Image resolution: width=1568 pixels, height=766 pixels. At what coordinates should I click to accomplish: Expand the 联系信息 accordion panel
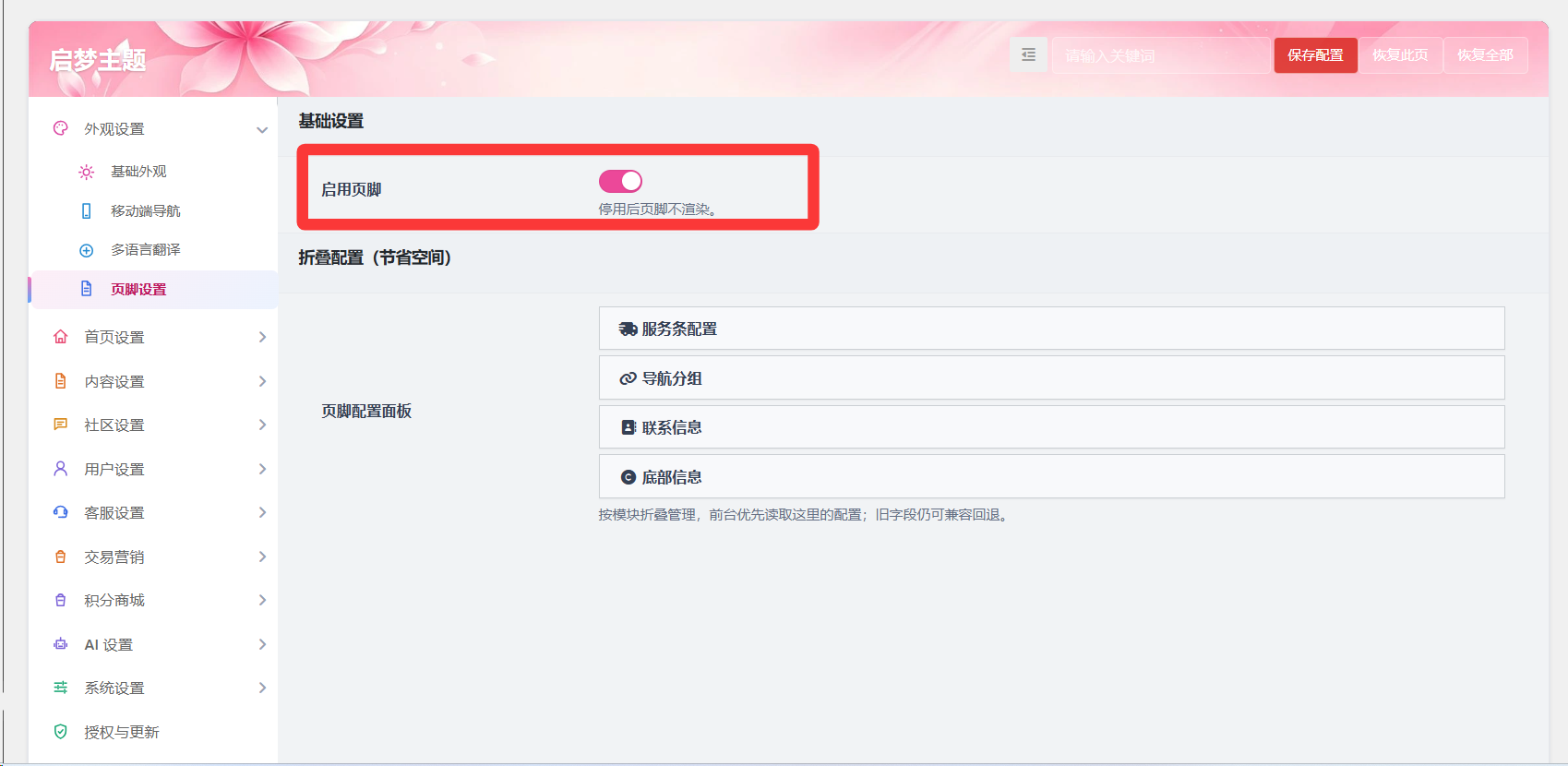click(1051, 427)
